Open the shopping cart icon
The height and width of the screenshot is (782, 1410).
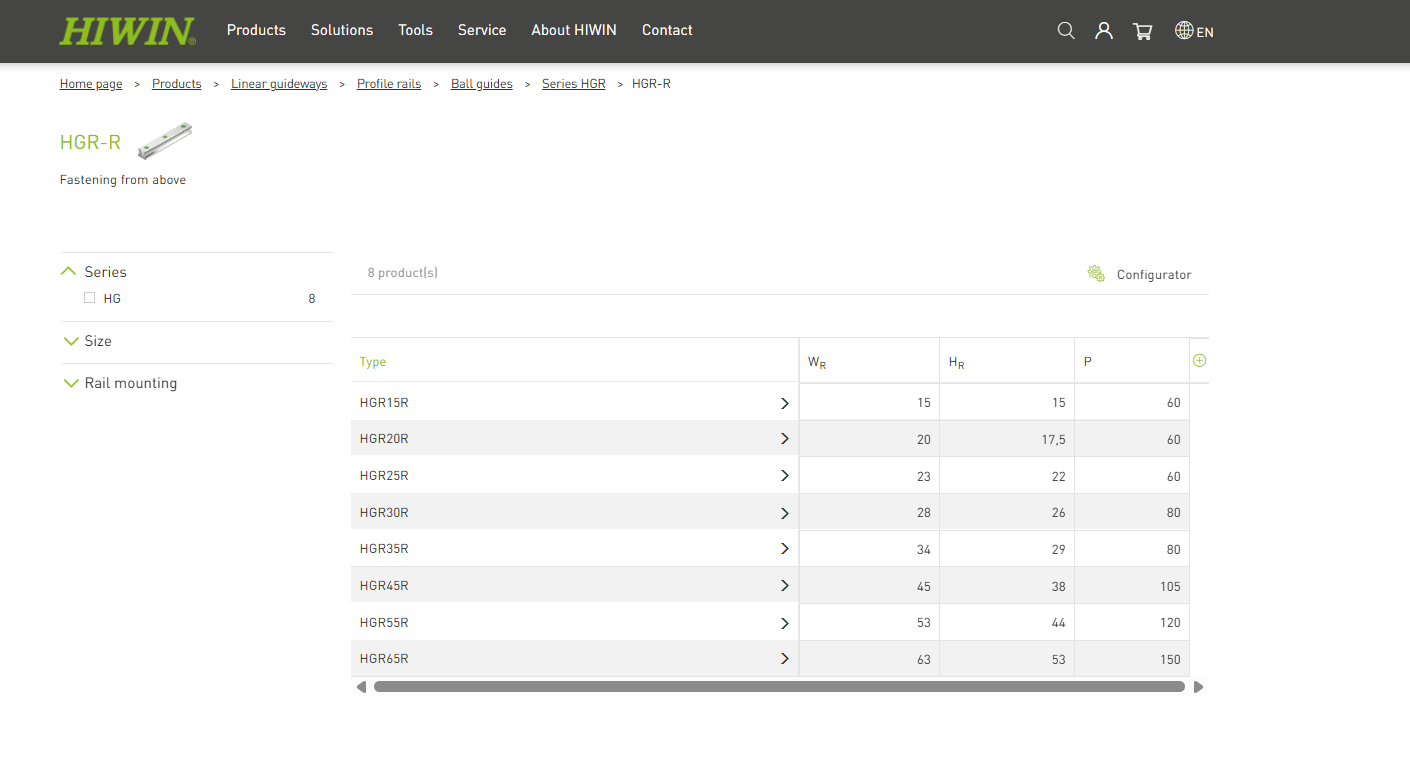(1142, 31)
